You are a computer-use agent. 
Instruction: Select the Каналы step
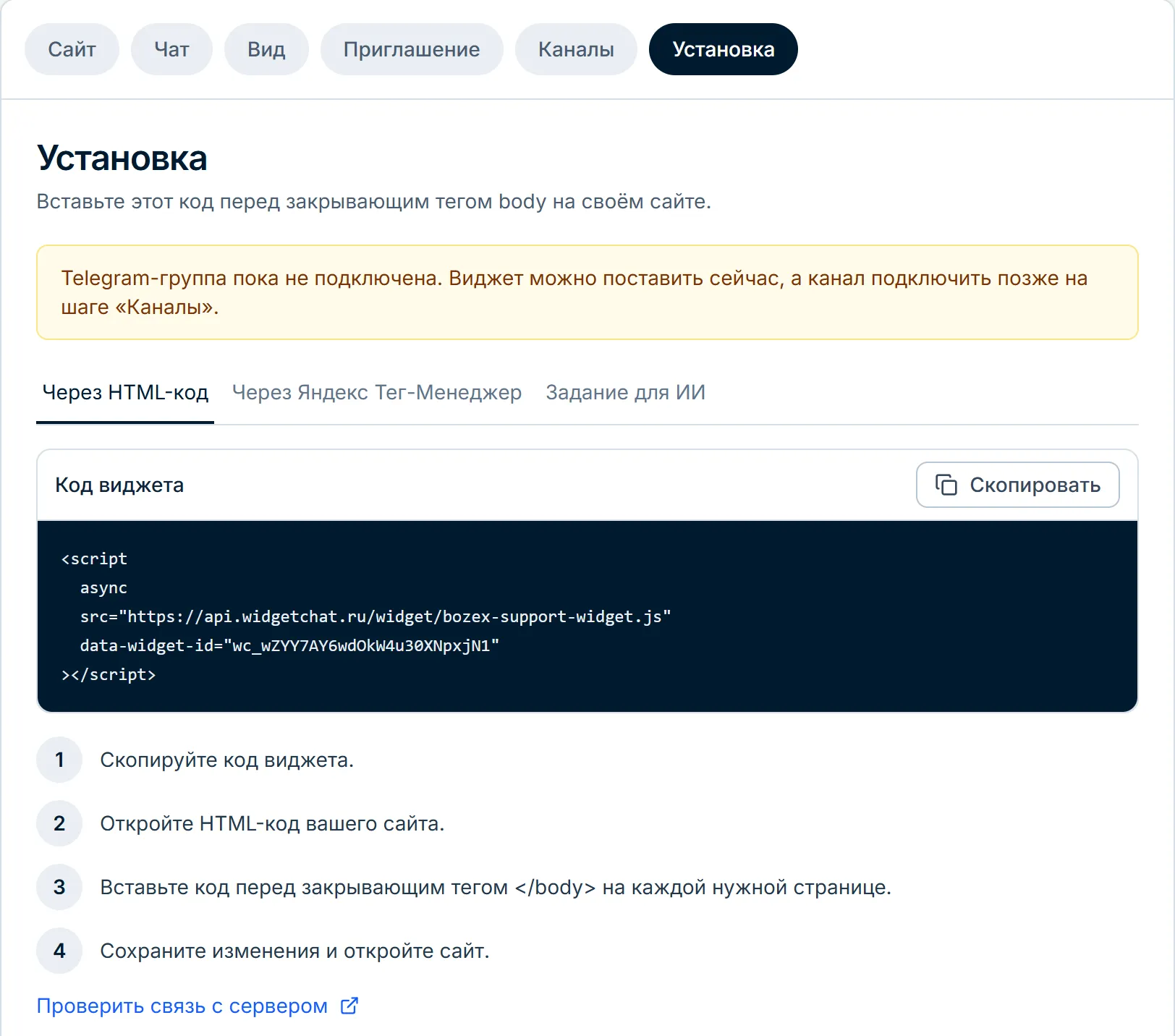click(576, 49)
